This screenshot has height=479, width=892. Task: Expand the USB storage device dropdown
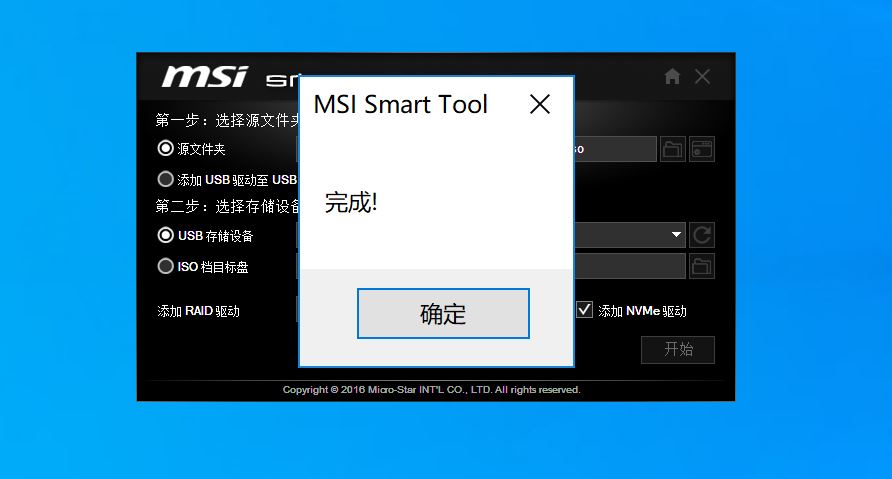coord(676,234)
